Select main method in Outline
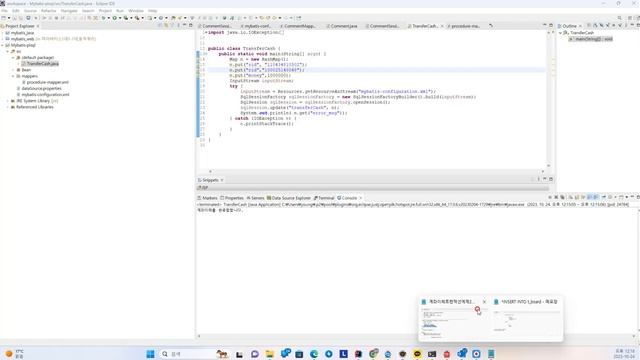This screenshot has width=640, height=360. tap(591, 39)
